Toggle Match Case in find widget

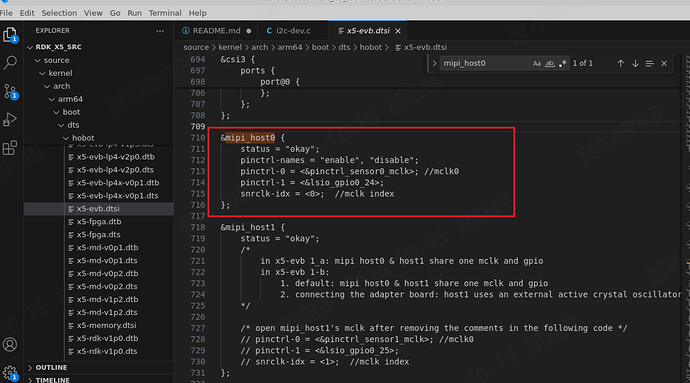click(x=537, y=63)
